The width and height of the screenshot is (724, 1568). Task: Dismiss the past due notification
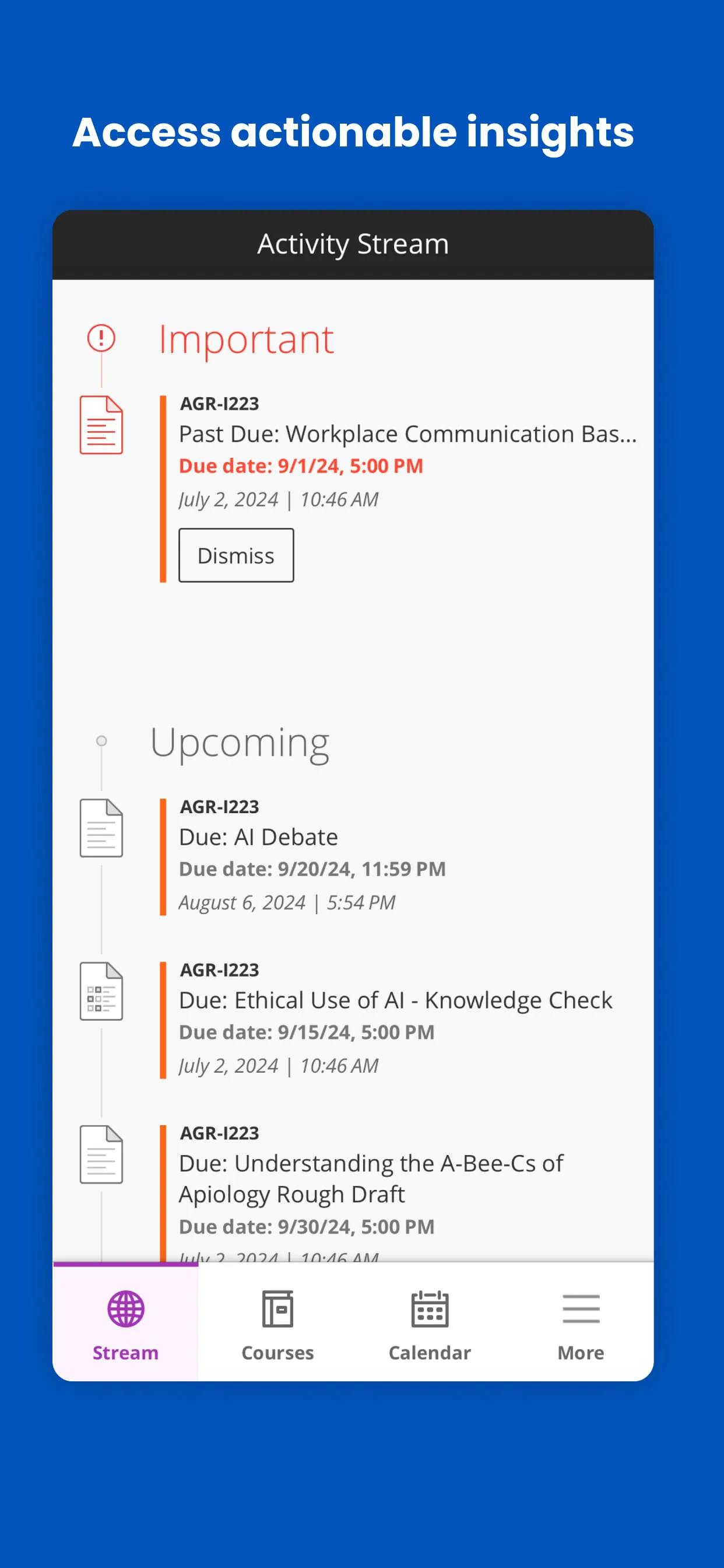tap(236, 555)
